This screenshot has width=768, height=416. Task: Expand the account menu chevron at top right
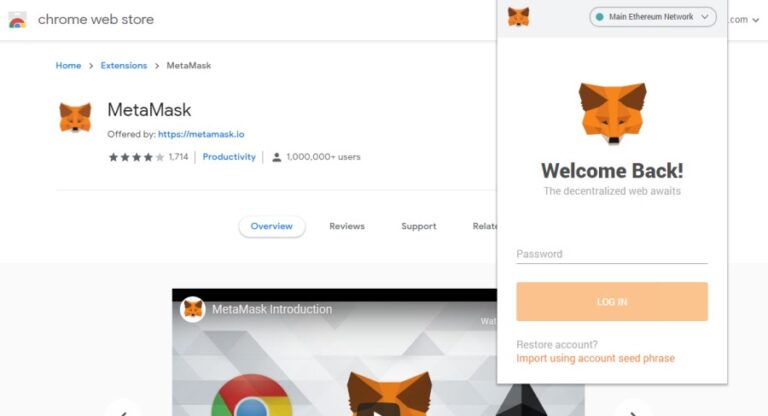[756, 20]
